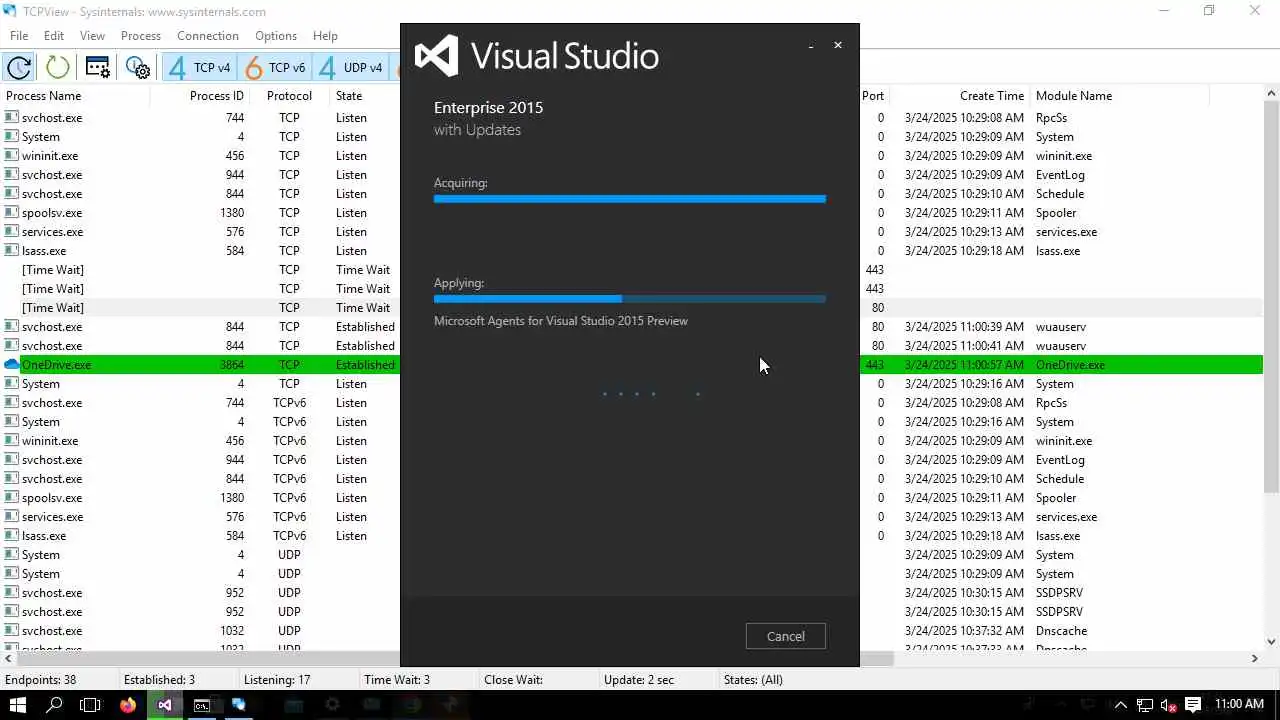Screen dimensions: 1280x720
Task: Open the View menu
Action: coord(92,35)
